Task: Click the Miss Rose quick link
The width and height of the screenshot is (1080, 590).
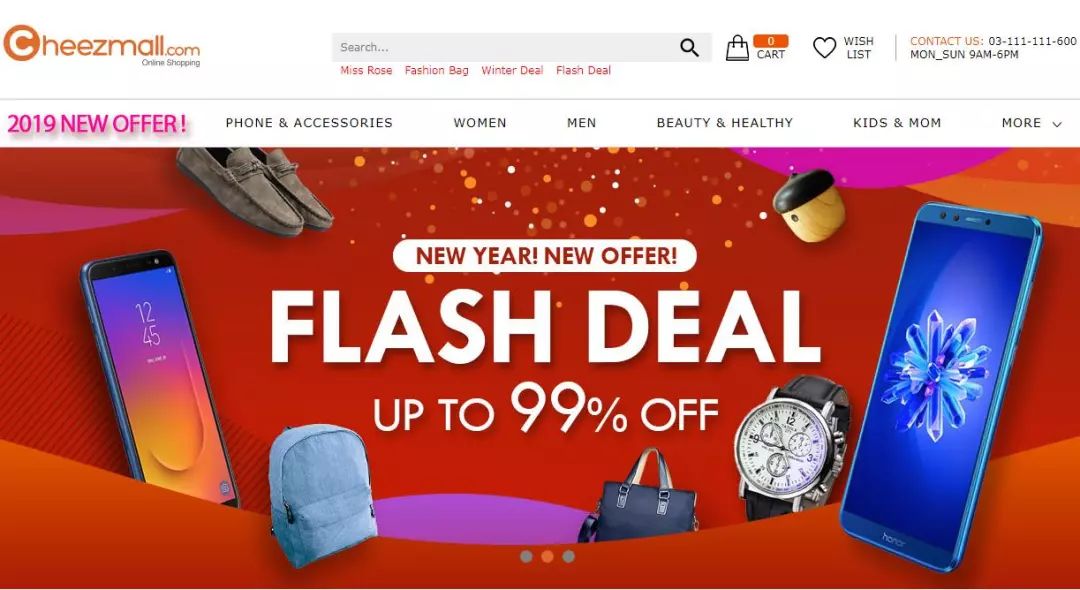Action: coord(366,70)
